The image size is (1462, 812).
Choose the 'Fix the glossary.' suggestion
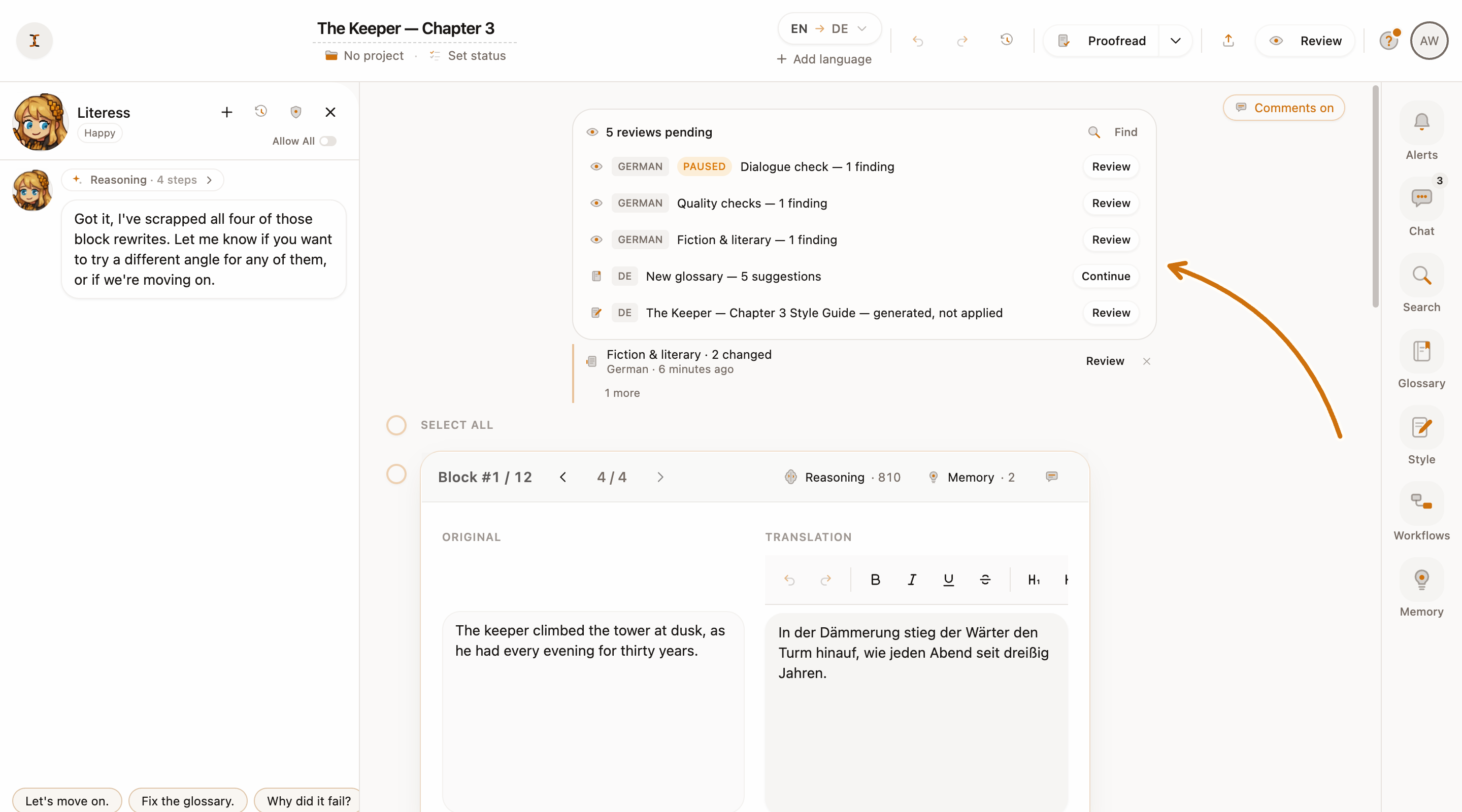[188, 801]
